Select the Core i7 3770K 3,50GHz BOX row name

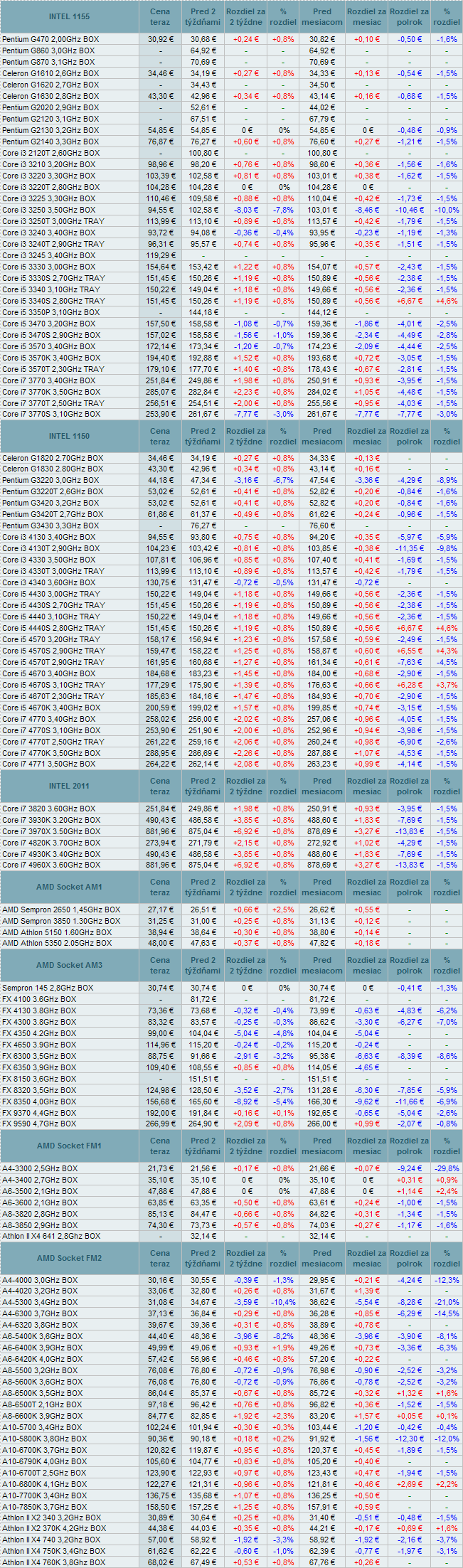pos(51,392)
